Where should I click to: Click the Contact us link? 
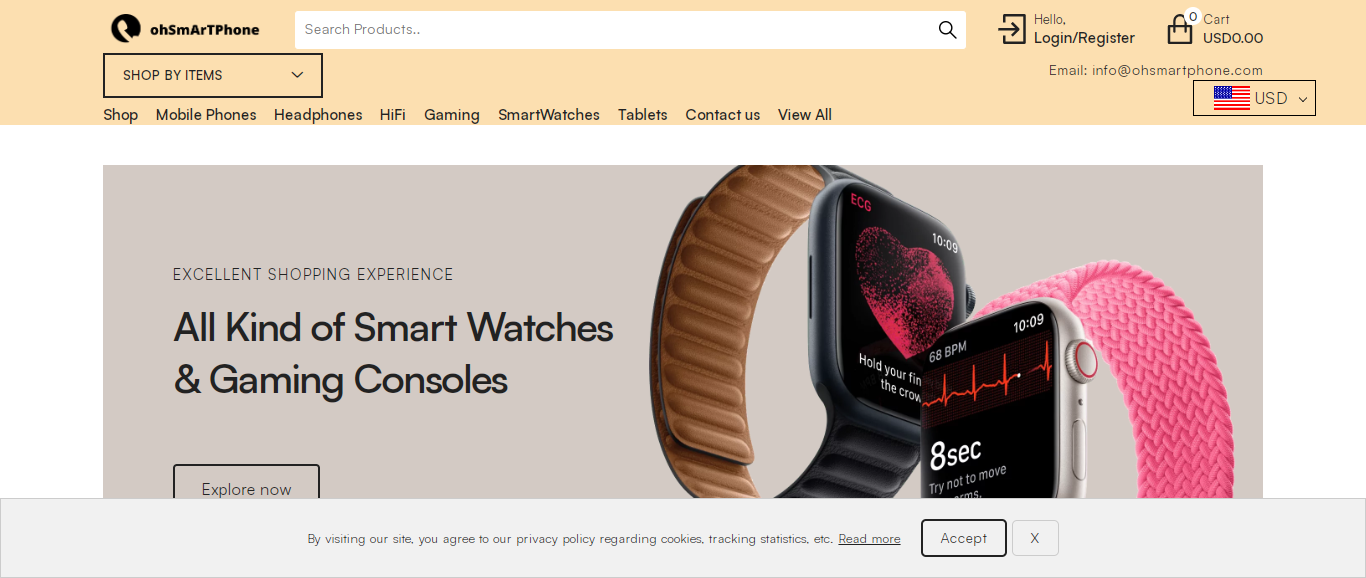[722, 115]
